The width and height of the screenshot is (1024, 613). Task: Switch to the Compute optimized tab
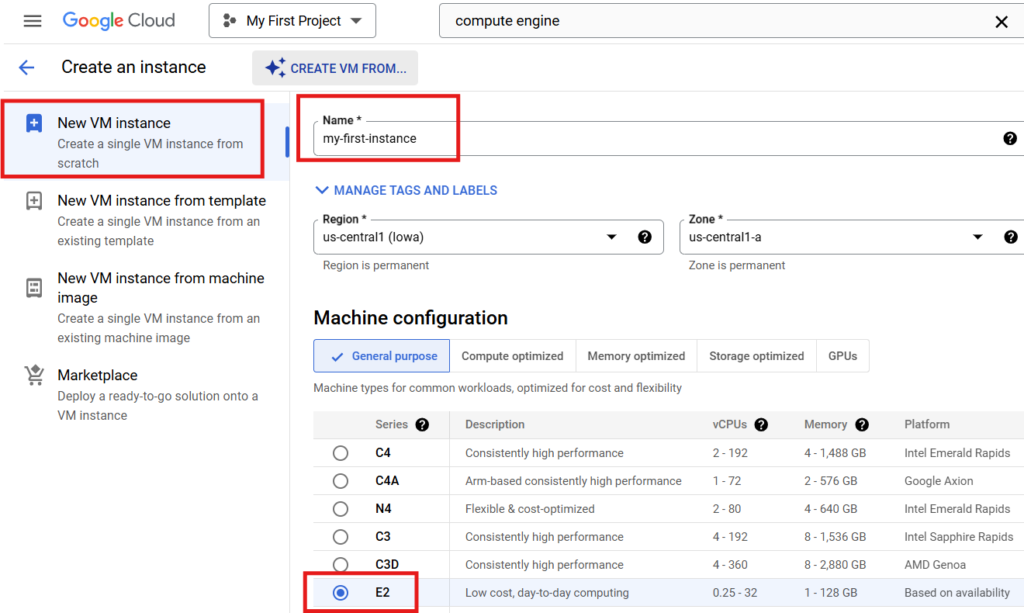(512, 356)
